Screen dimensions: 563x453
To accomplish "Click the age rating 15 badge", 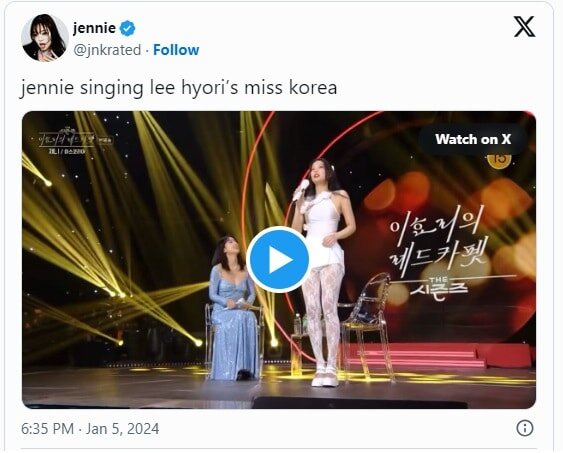I will [499, 158].
